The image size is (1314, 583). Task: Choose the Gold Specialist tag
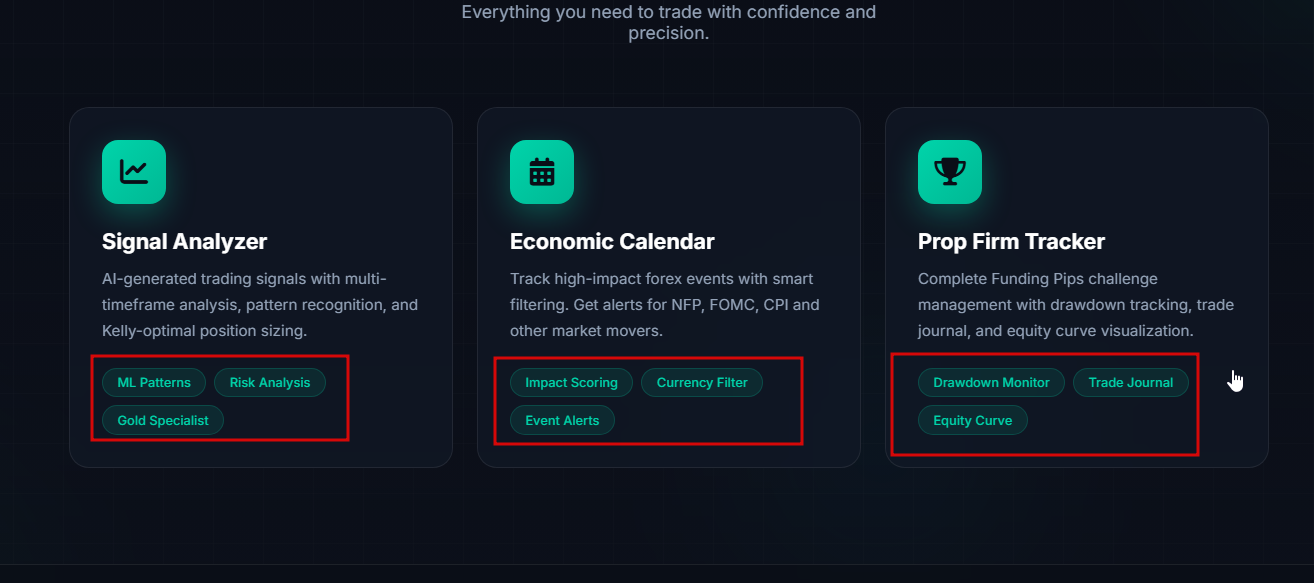(x=163, y=421)
